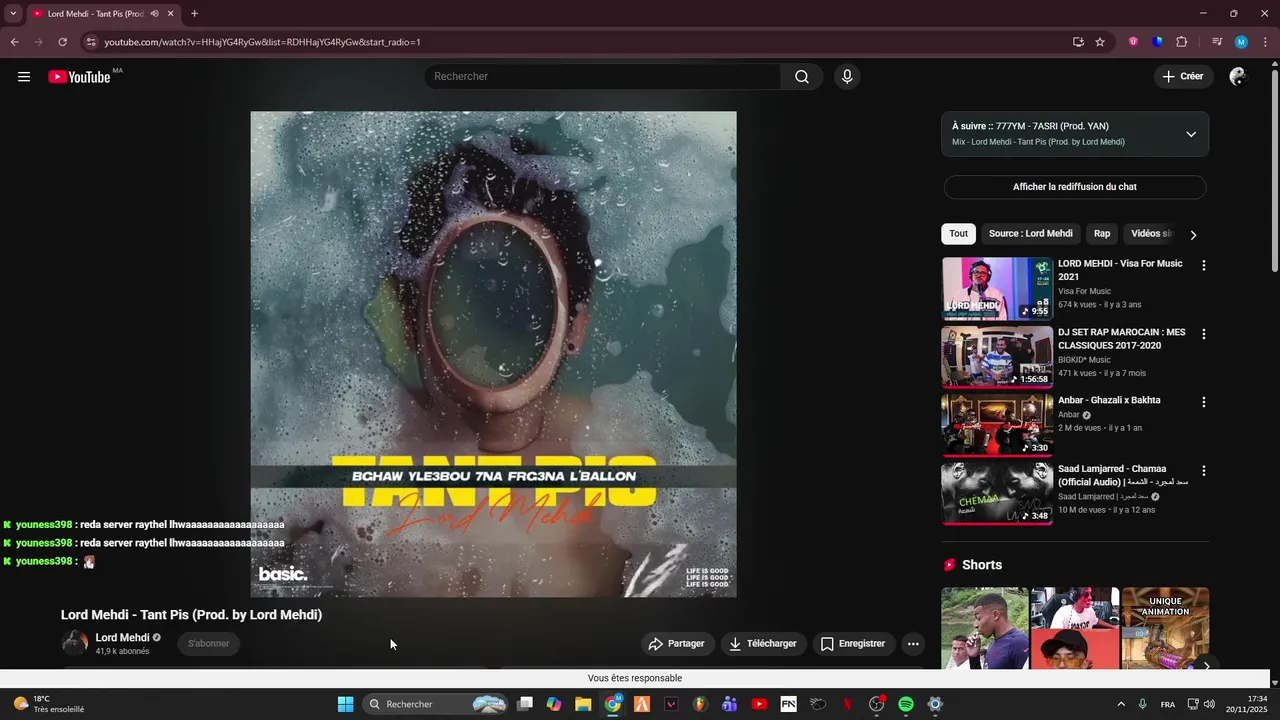Click the S'abonner button
The image size is (1280, 720).
coord(209,644)
